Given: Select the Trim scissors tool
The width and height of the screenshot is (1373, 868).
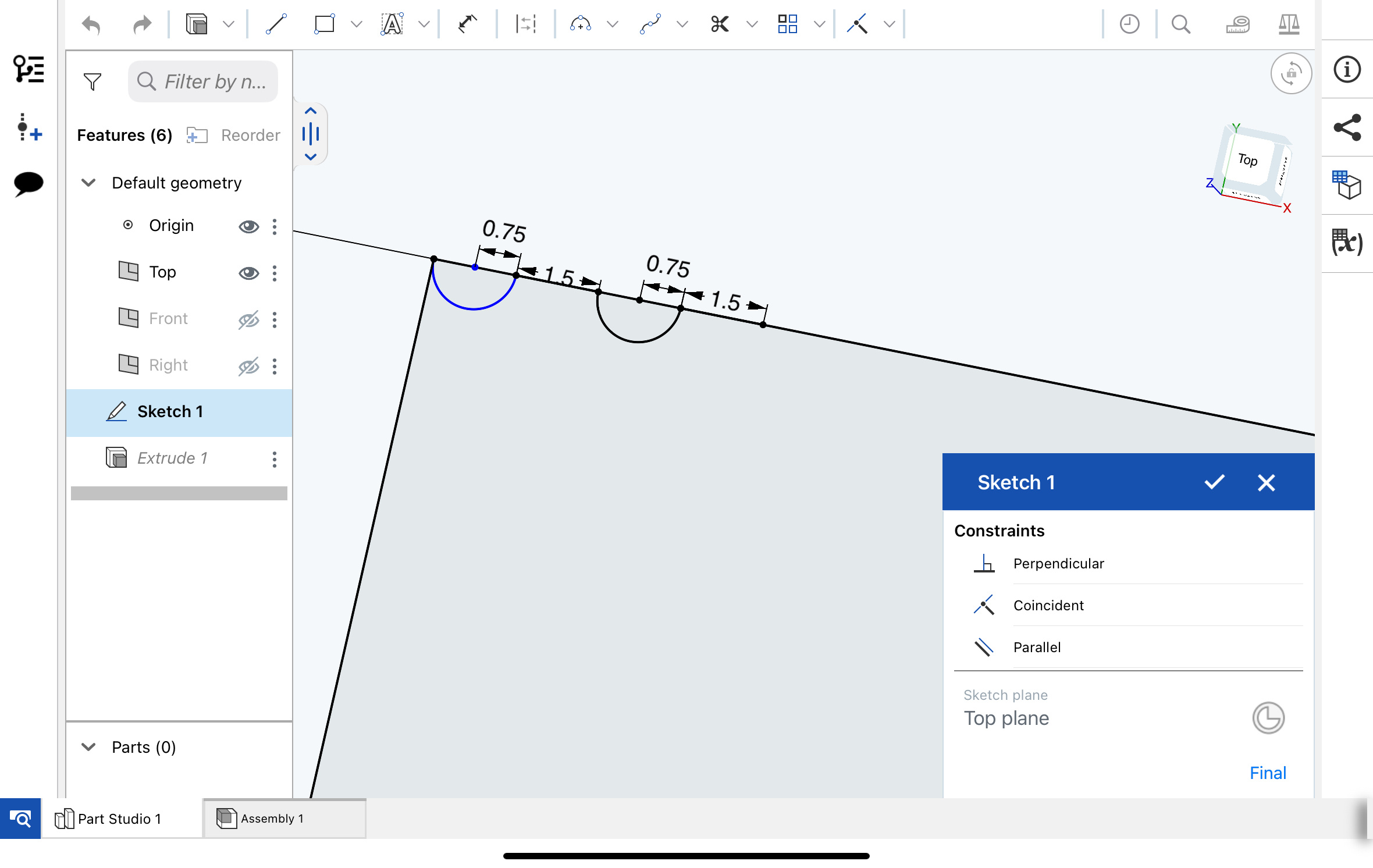Looking at the screenshot, I should [720, 24].
